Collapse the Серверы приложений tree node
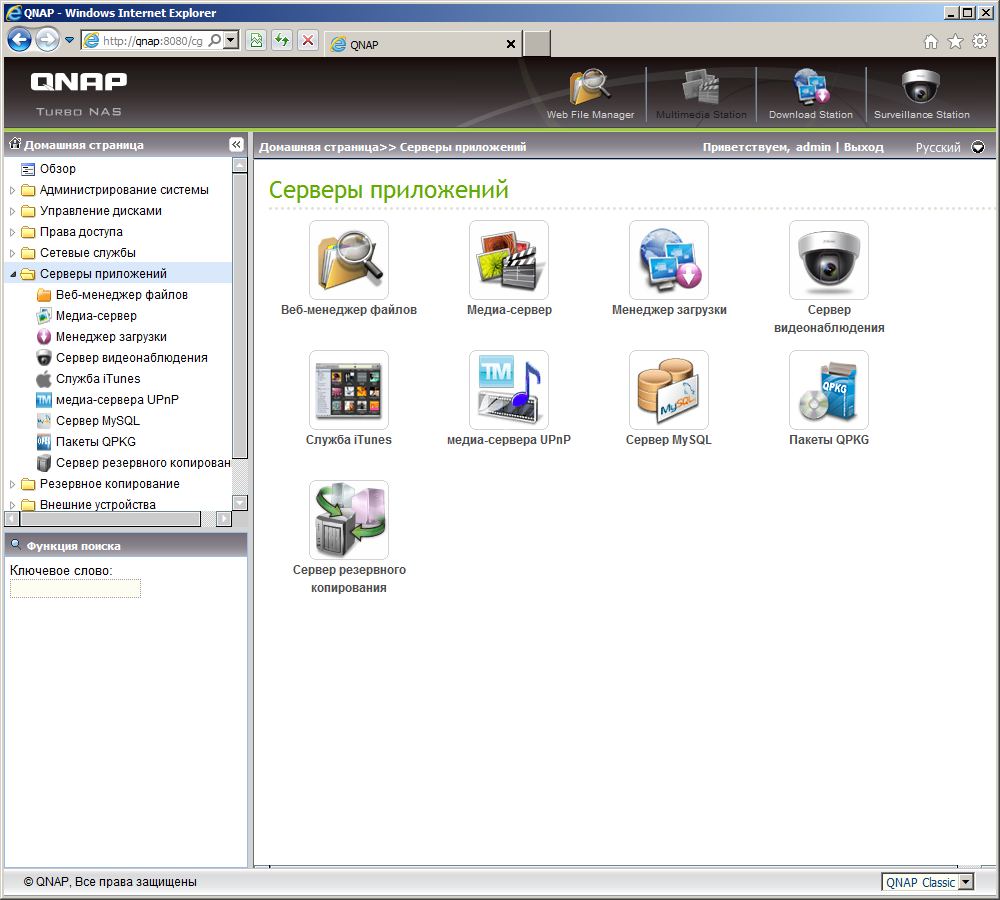 click(12, 274)
